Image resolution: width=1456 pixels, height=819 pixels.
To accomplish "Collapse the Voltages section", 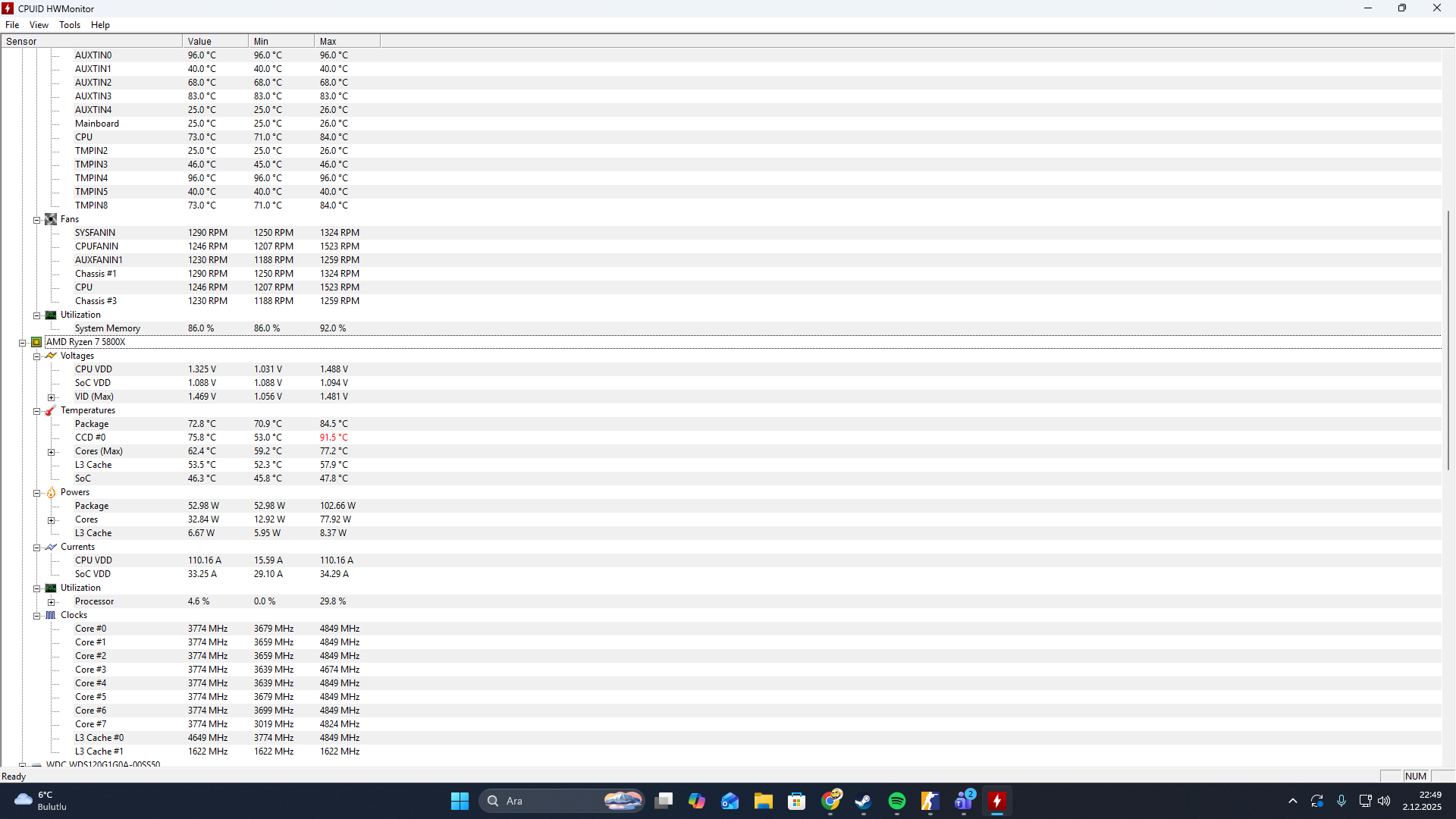I will (36, 356).
